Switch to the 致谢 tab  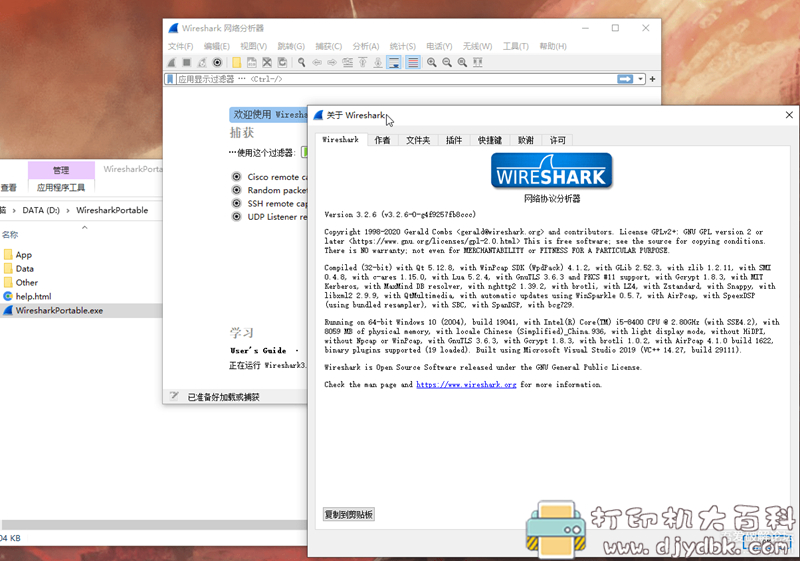click(526, 140)
